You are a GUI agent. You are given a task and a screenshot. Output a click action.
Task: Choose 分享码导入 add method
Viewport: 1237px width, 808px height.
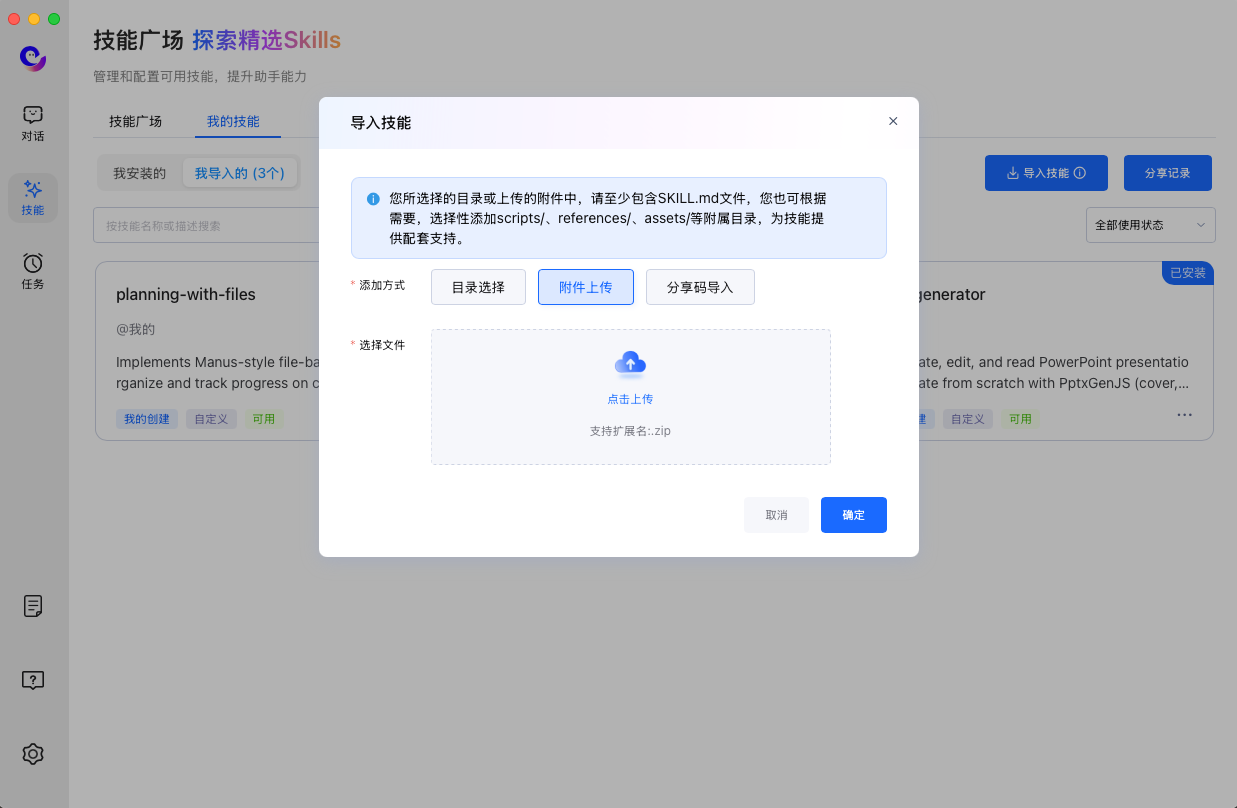point(700,287)
